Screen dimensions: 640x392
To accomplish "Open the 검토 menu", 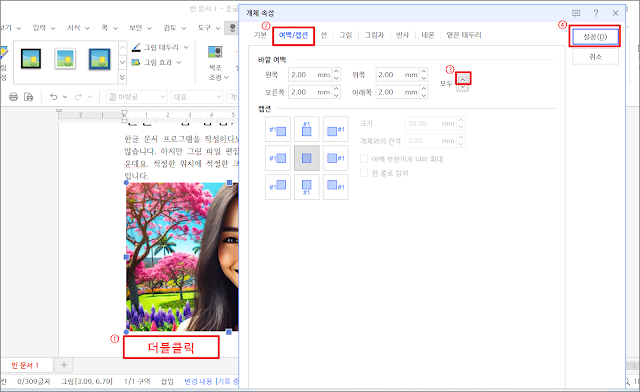I will coord(174,28).
